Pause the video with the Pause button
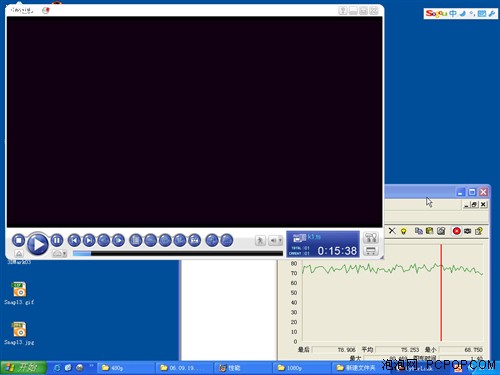Viewport: 500px width, 375px height. click(x=57, y=240)
